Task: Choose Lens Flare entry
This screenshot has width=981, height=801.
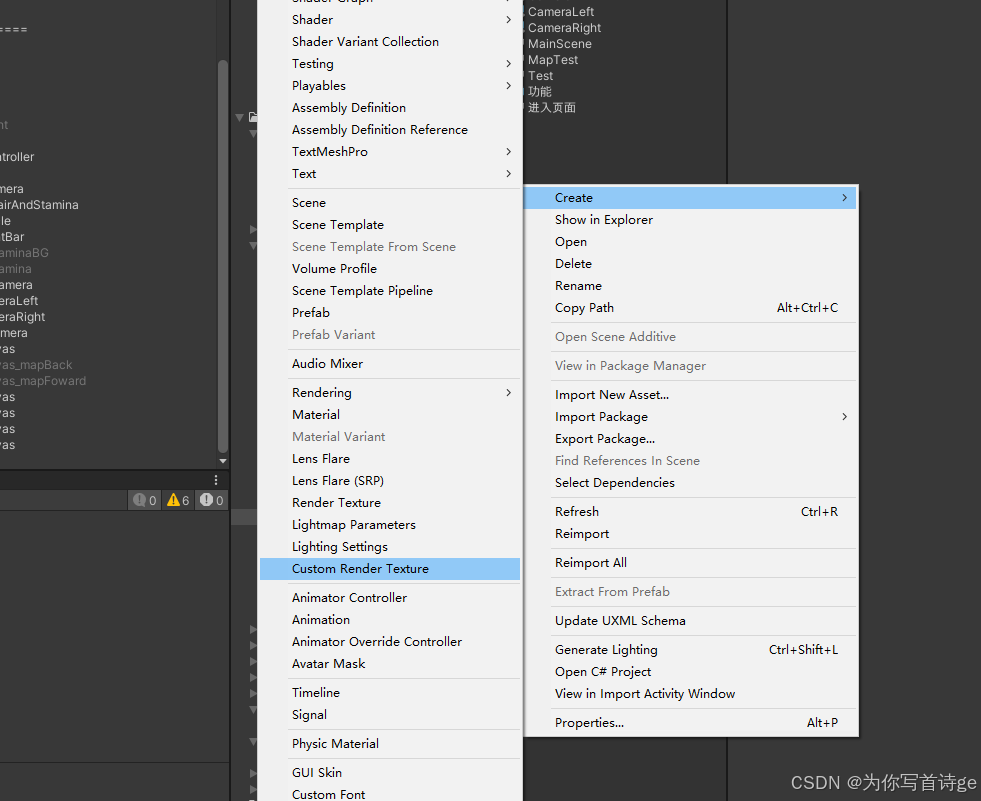Action: pos(390,459)
